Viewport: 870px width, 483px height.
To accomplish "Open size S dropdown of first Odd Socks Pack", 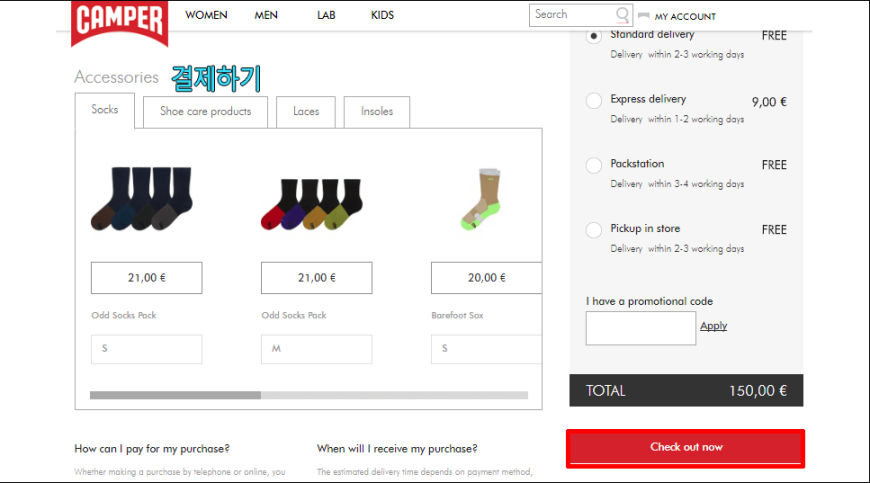I will [146, 349].
